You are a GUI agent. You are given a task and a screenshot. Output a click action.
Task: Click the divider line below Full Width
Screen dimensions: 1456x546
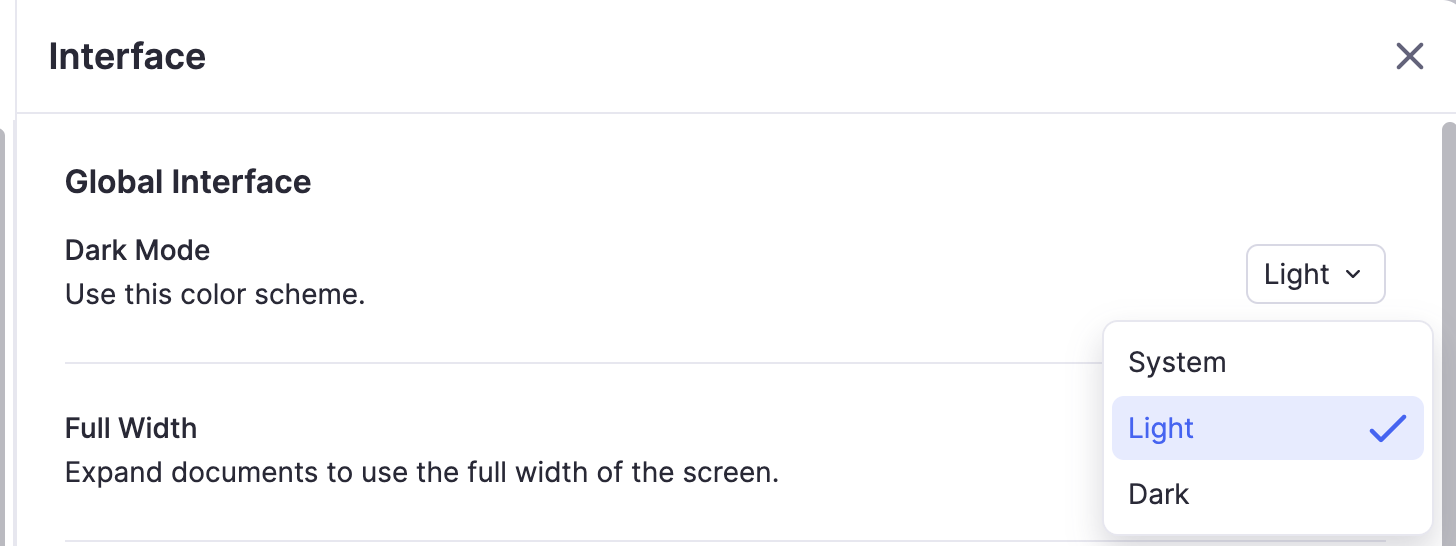(x=580, y=541)
